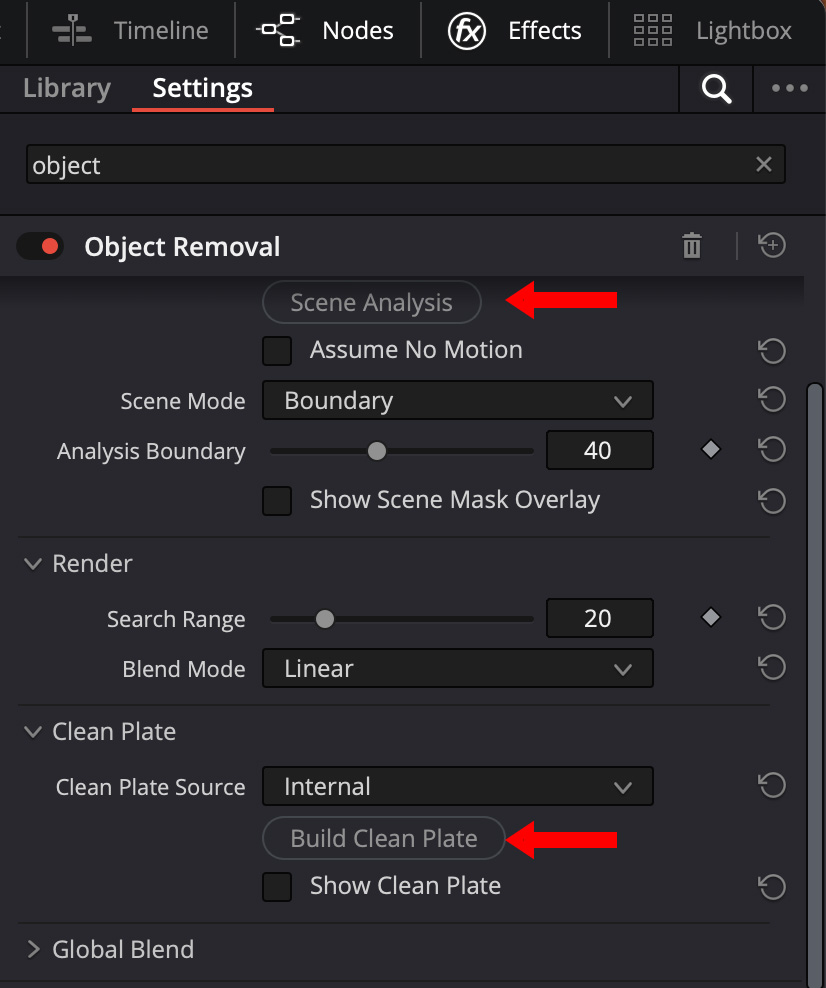Switch to the Library tab
Viewport: 826px width, 988px height.
pyautogui.click(x=66, y=89)
